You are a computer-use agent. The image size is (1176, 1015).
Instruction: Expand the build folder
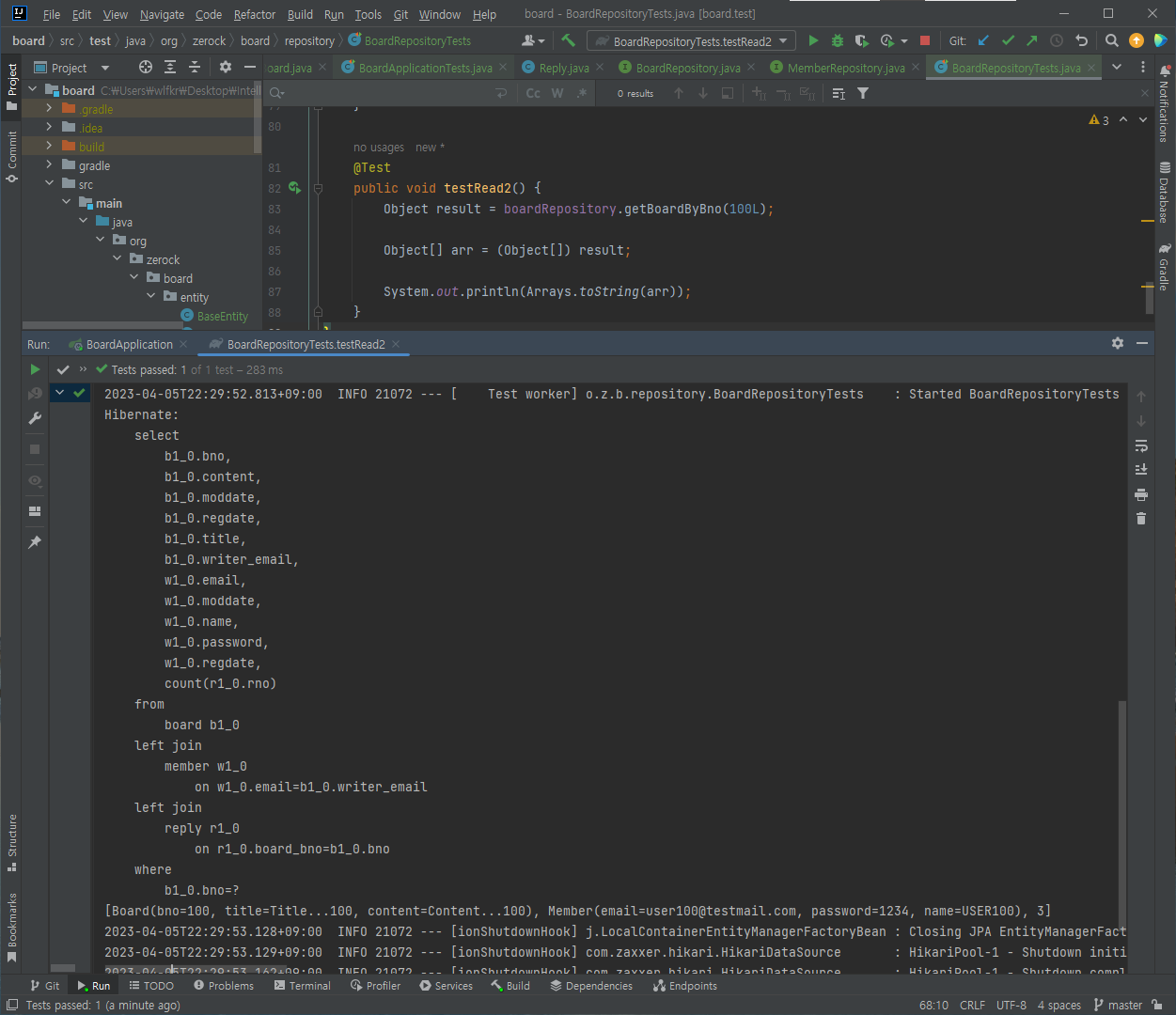point(50,147)
